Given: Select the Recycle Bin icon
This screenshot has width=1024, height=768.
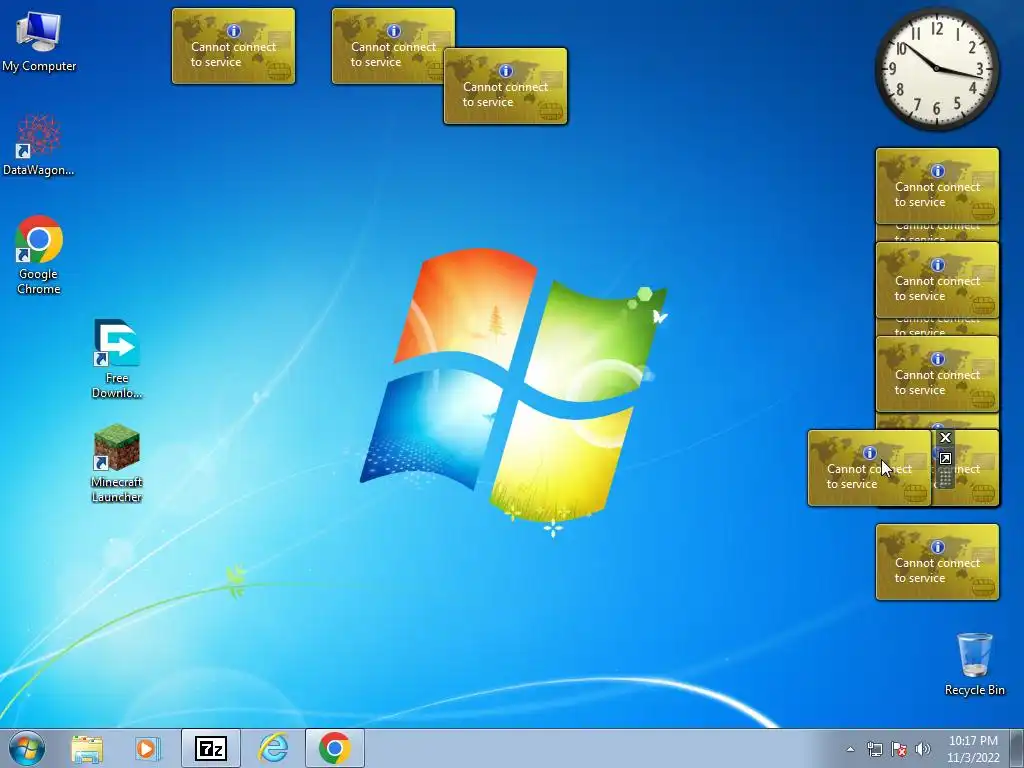Looking at the screenshot, I should 974,664.
